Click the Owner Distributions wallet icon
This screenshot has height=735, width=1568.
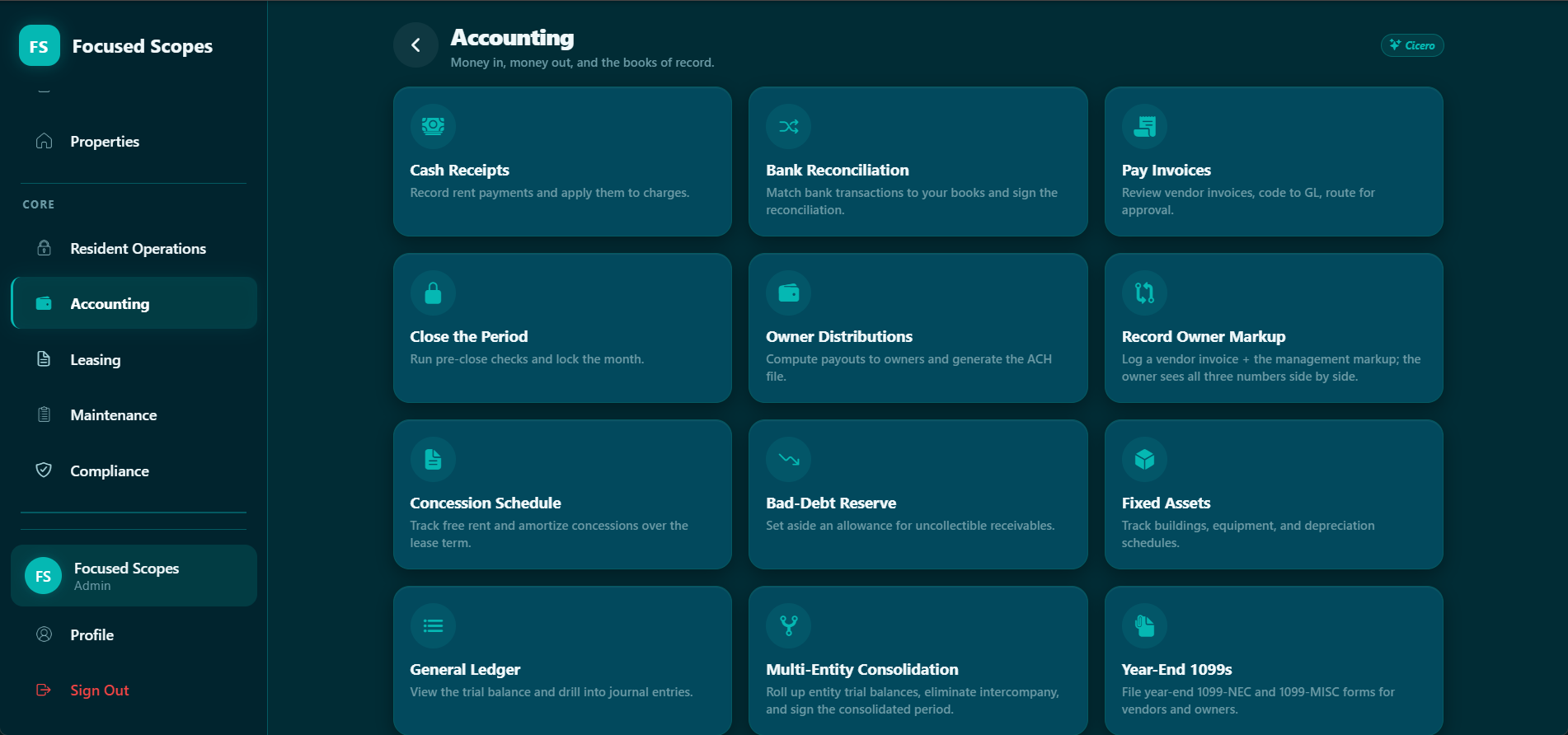(x=789, y=293)
